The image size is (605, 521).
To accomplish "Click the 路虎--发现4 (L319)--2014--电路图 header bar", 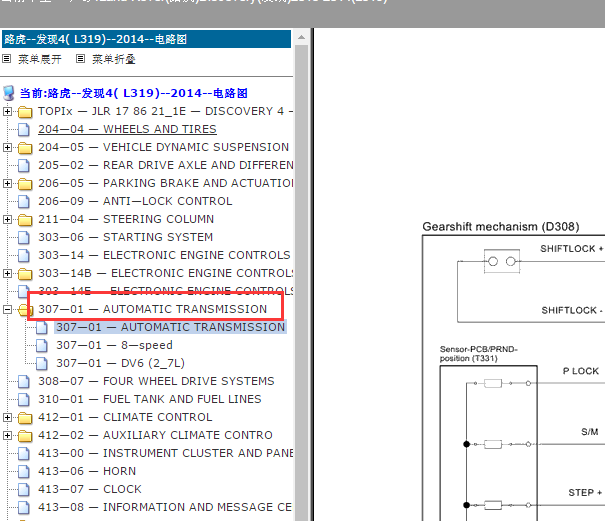I will (146, 39).
